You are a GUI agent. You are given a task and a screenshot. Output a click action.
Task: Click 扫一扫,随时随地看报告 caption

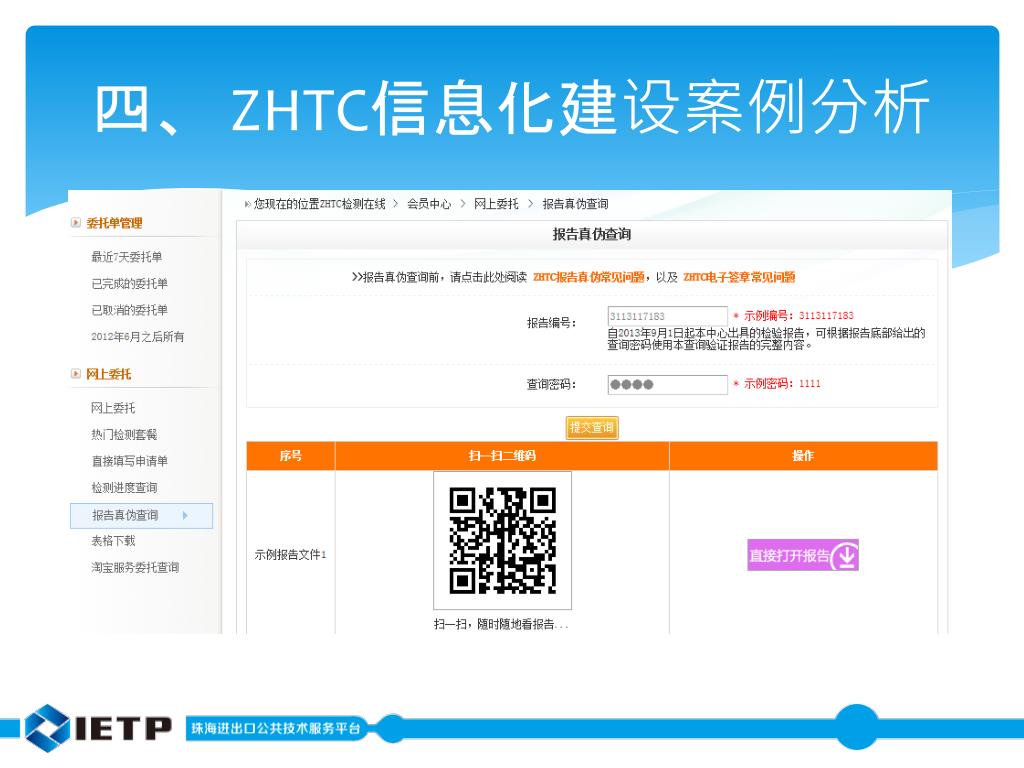(x=501, y=624)
